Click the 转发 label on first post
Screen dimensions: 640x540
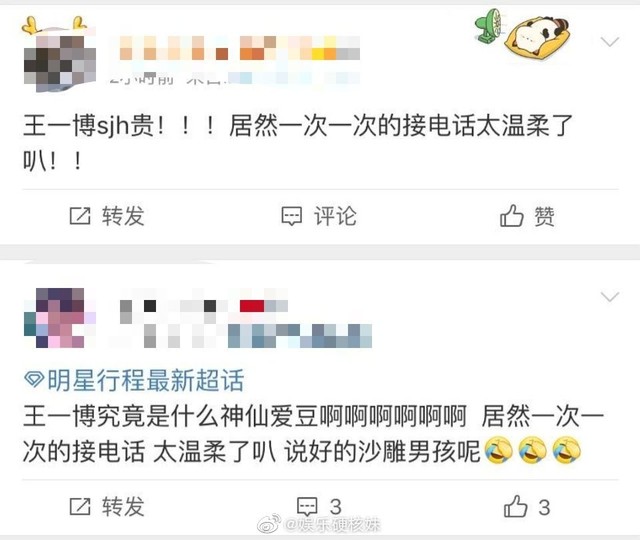[123, 216]
